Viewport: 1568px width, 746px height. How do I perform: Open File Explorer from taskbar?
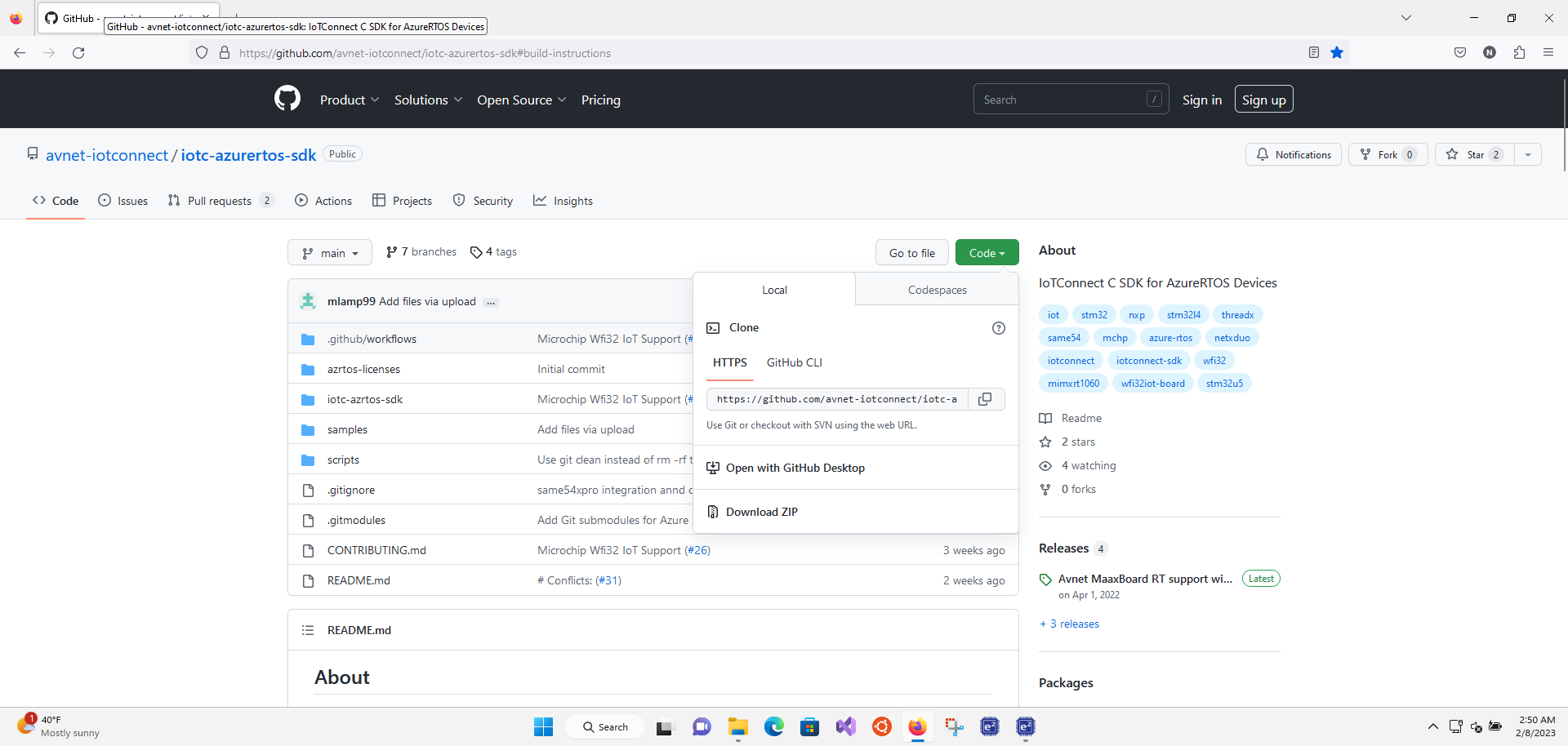pyautogui.click(x=738, y=726)
